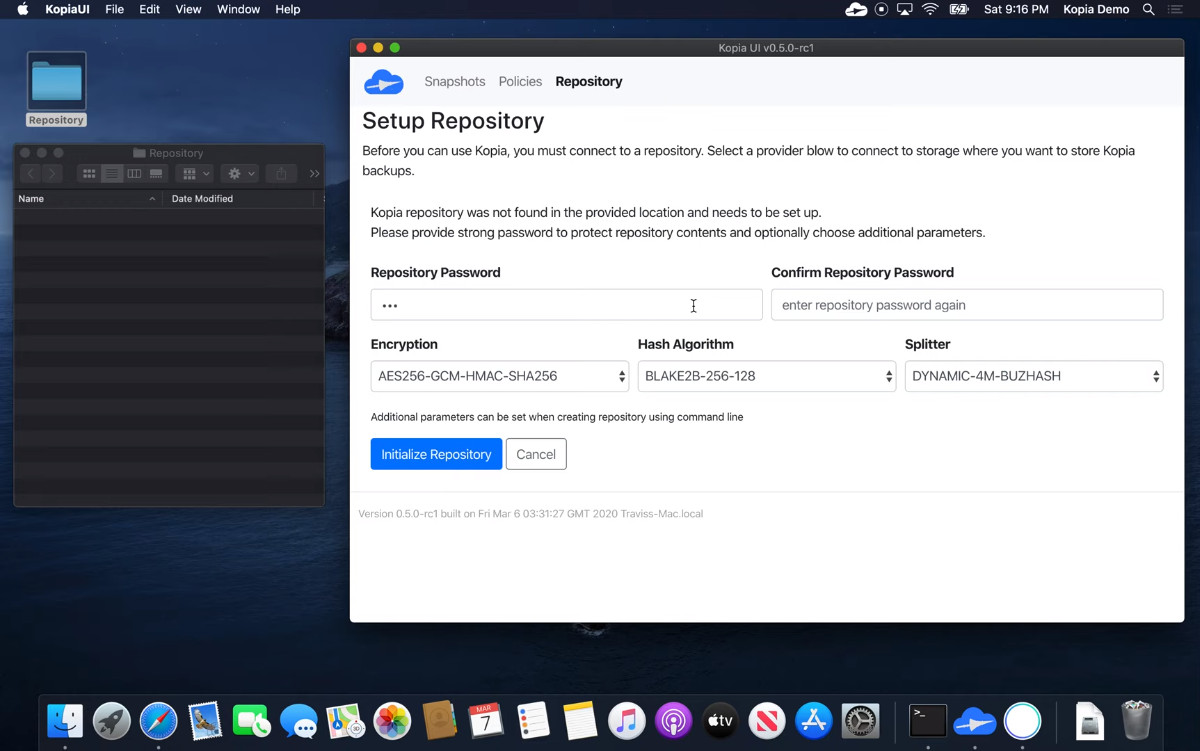Image resolution: width=1200 pixels, height=751 pixels.
Task: Open Notification Center list icon
Action: point(1176,9)
